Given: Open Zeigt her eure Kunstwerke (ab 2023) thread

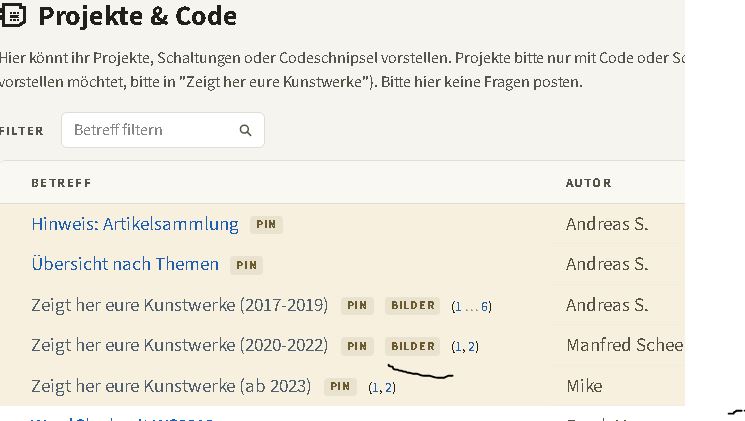Looking at the screenshot, I should point(171,386).
